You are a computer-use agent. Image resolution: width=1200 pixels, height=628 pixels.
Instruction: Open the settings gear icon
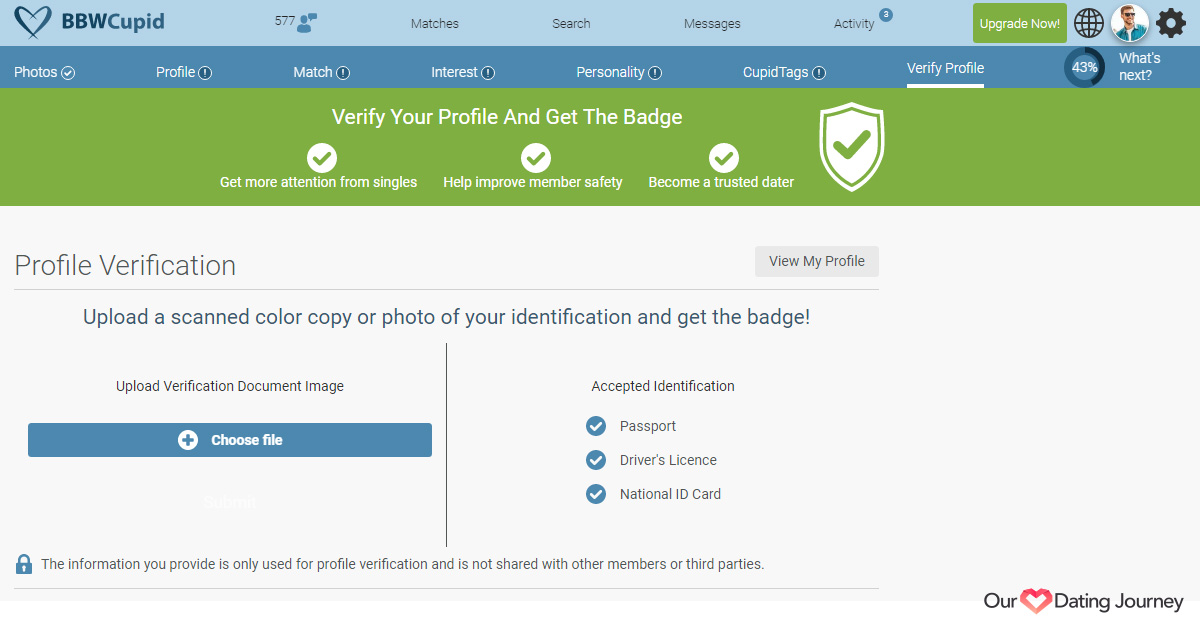click(1171, 23)
